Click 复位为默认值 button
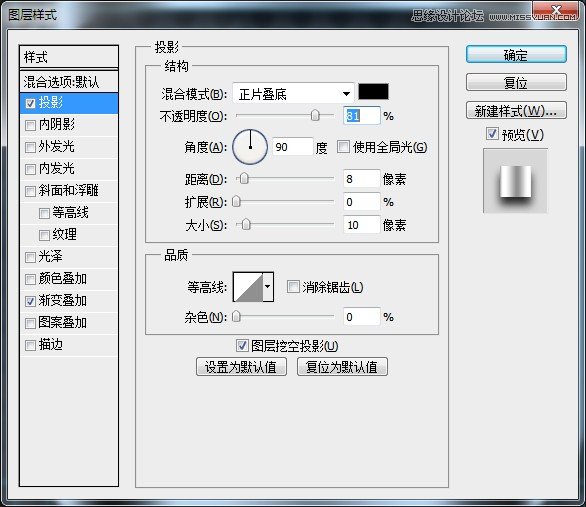The width and height of the screenshot is (586, 507). [x=342, y=367]
